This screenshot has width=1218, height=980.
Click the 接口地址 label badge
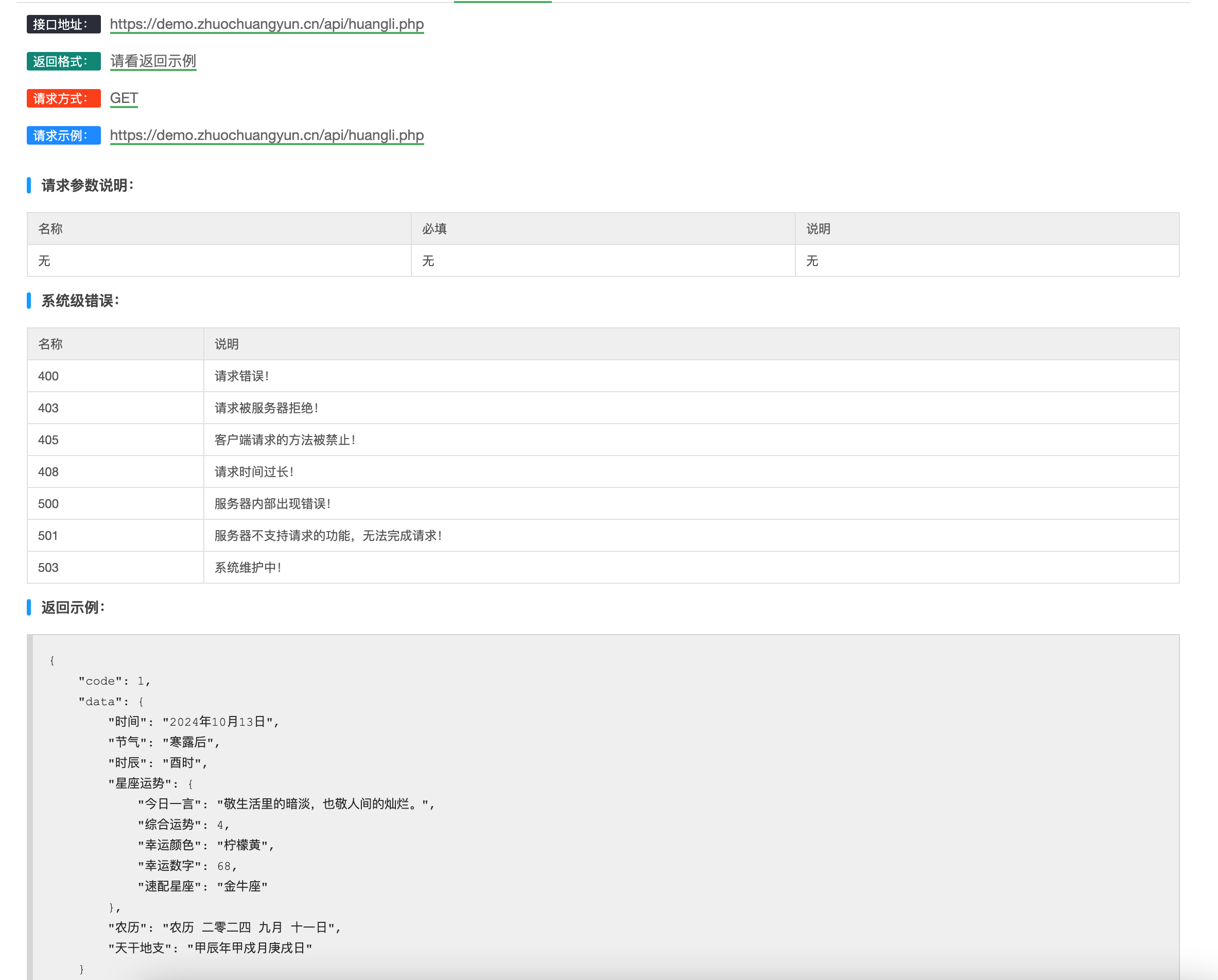[x=64, y=24]
